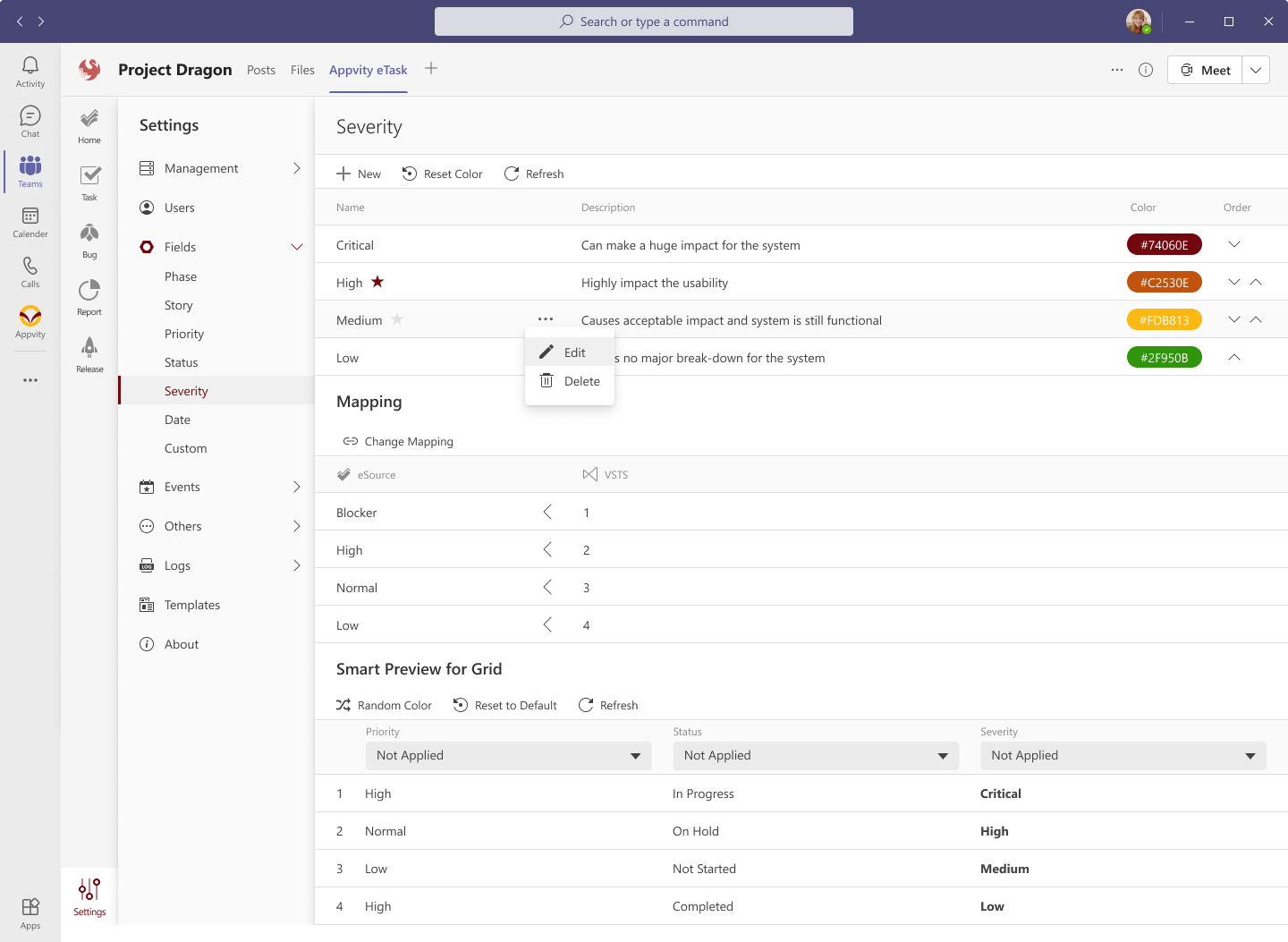Click the Random Color shuffle icon
1288x942 pixels.
(x=343, y=705)
